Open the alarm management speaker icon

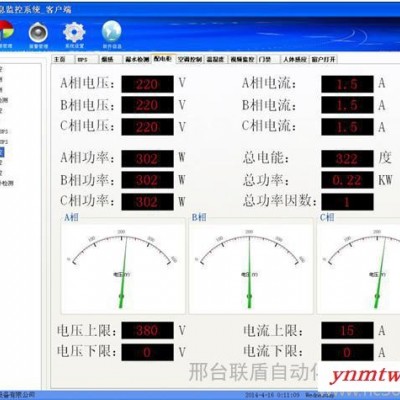click(38, 32)
